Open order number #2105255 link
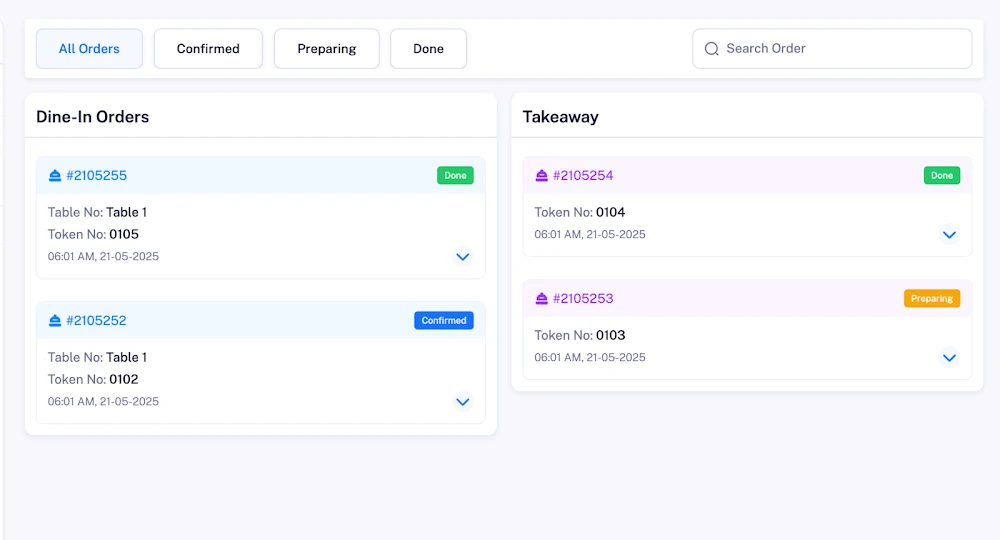1000x540 pixels. click(96, 175)
